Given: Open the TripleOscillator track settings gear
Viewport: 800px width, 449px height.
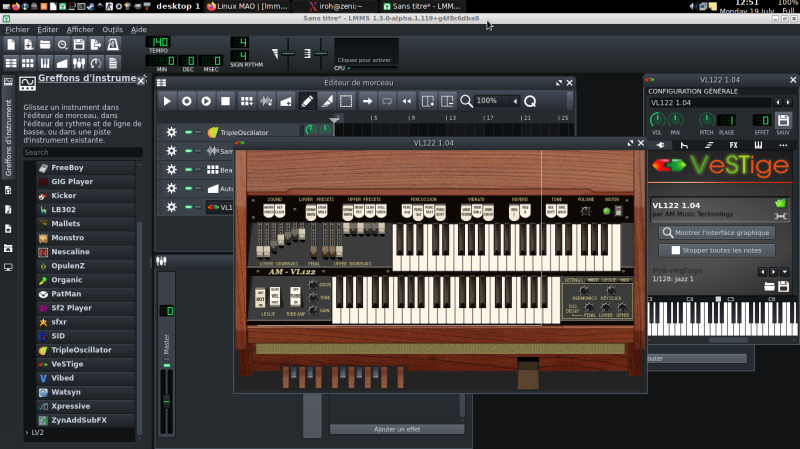Looking at the screenshot, I should 171,132.
